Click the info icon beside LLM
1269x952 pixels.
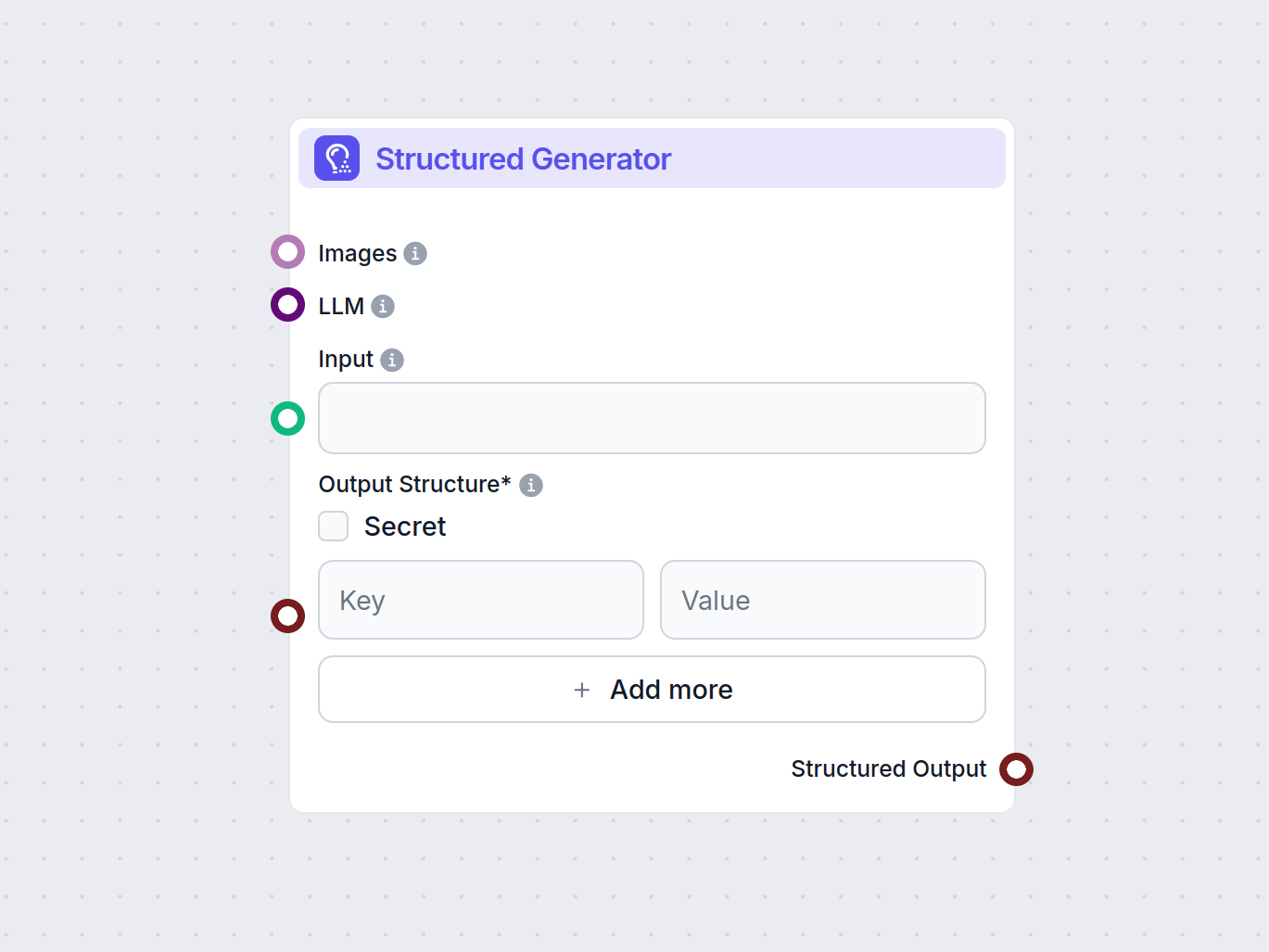coord(382,305)
